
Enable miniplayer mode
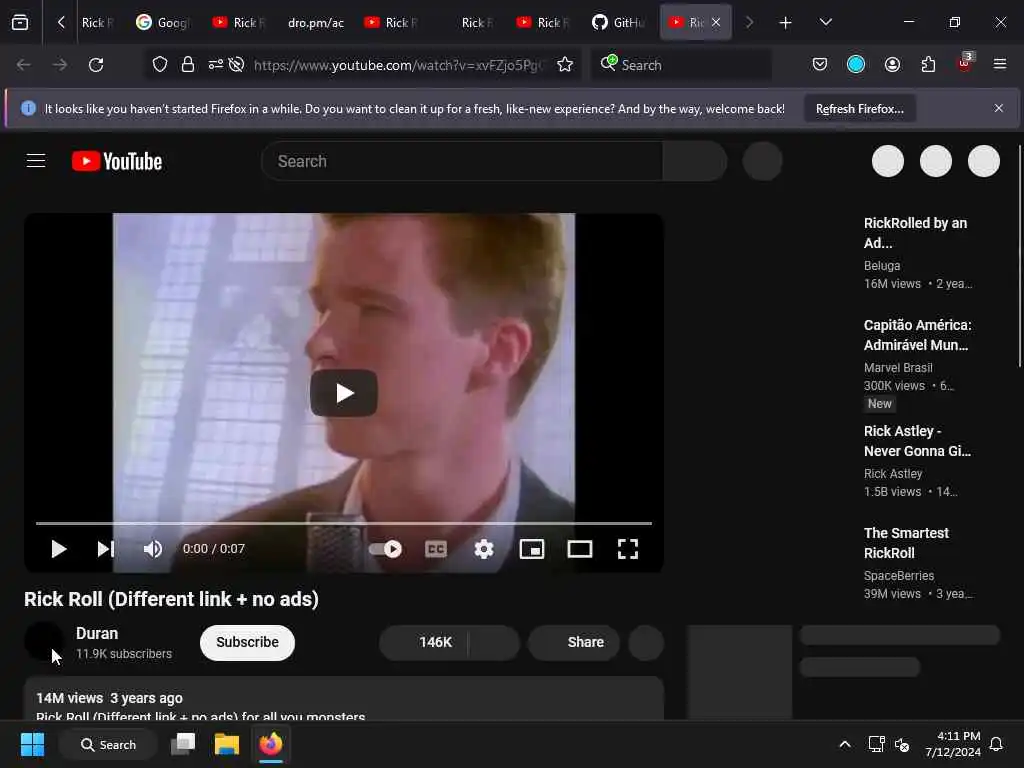532,549
